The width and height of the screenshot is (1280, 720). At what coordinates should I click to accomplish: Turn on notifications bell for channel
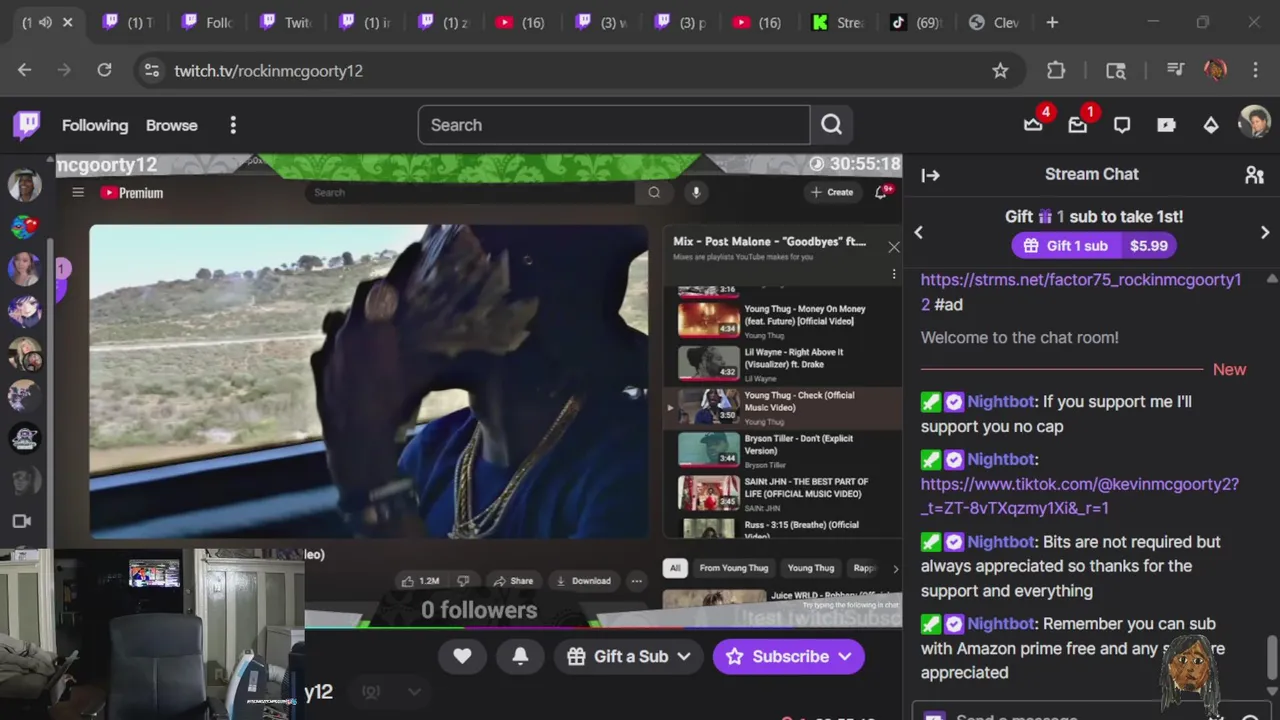pos(520,656)
